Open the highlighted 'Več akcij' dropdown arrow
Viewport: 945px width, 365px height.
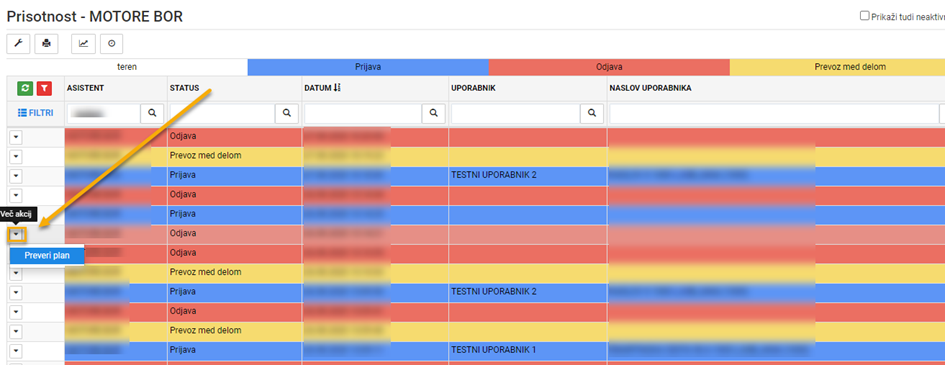[x=16, y=234]
